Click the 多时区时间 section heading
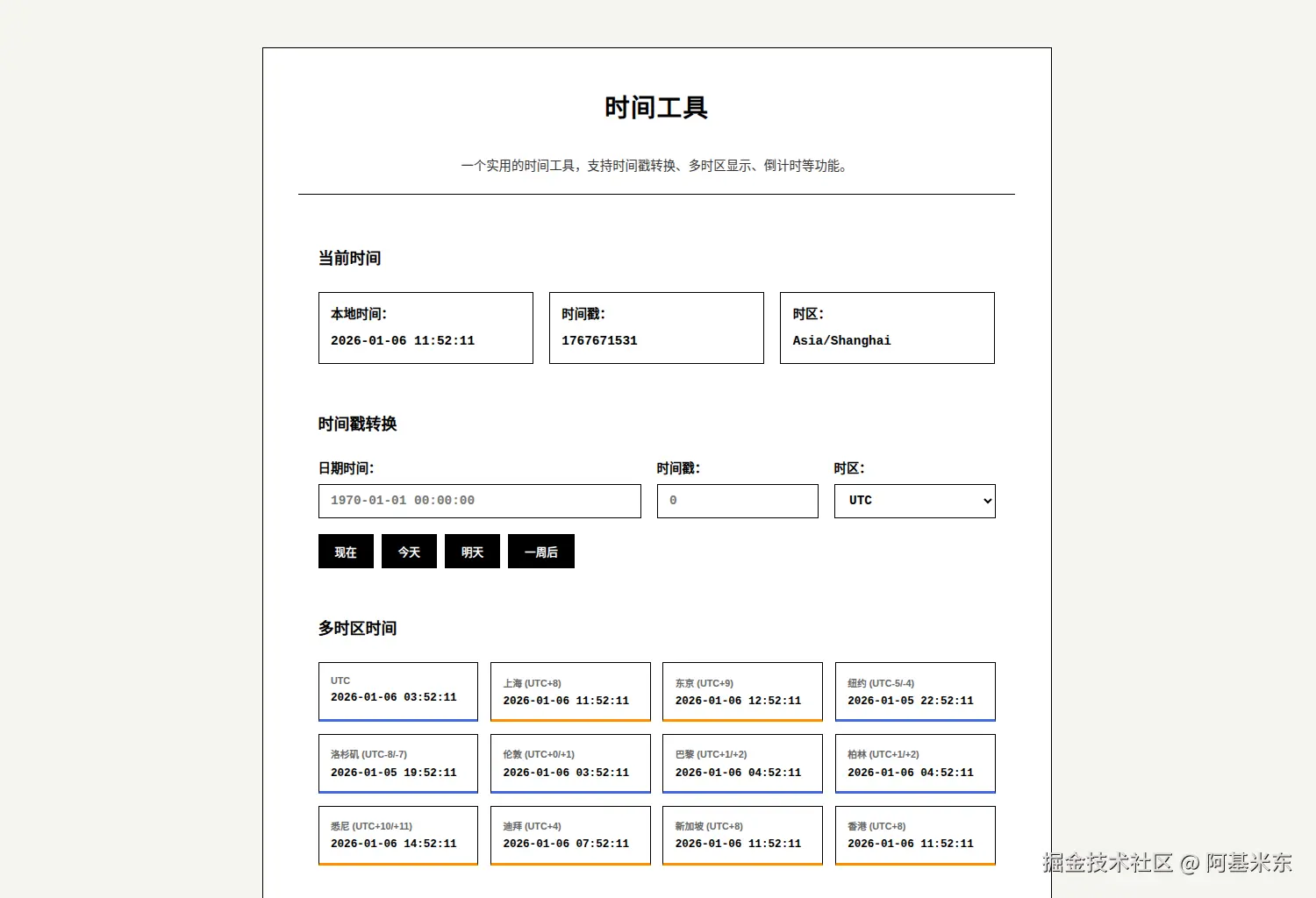Image resolution: width=1316 pixels, height=898 pixels. click(x=357, y=628)
